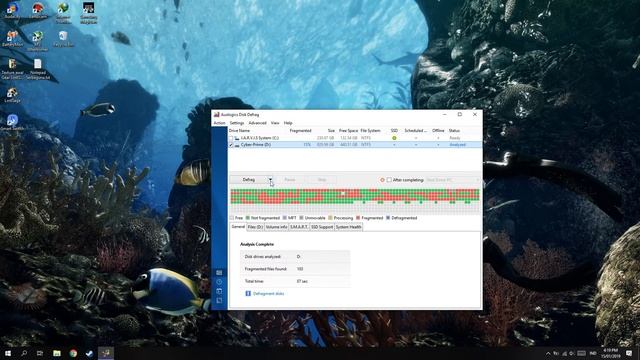
Task: Open Steam from the taskbar
Action: coord(89,353)
